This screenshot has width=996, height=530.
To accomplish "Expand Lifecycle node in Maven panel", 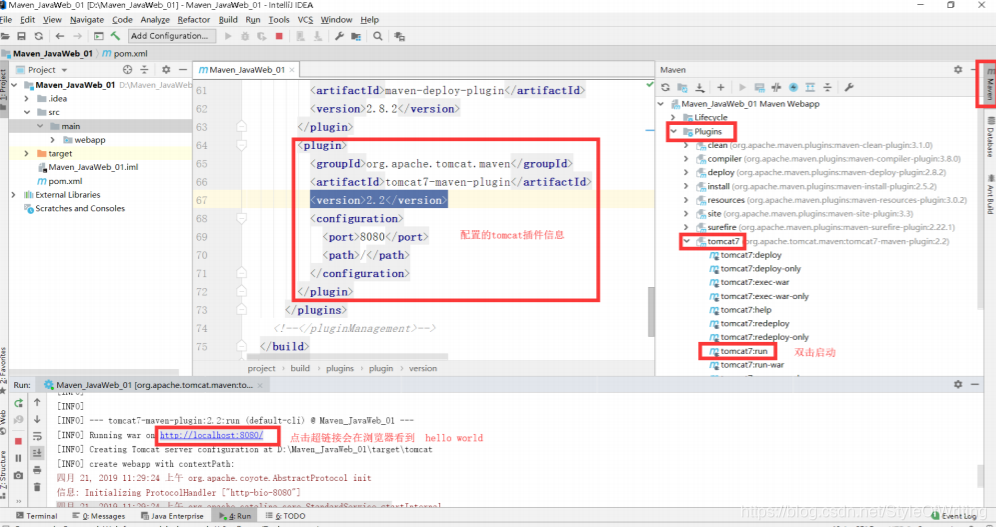I will point(673,118).
